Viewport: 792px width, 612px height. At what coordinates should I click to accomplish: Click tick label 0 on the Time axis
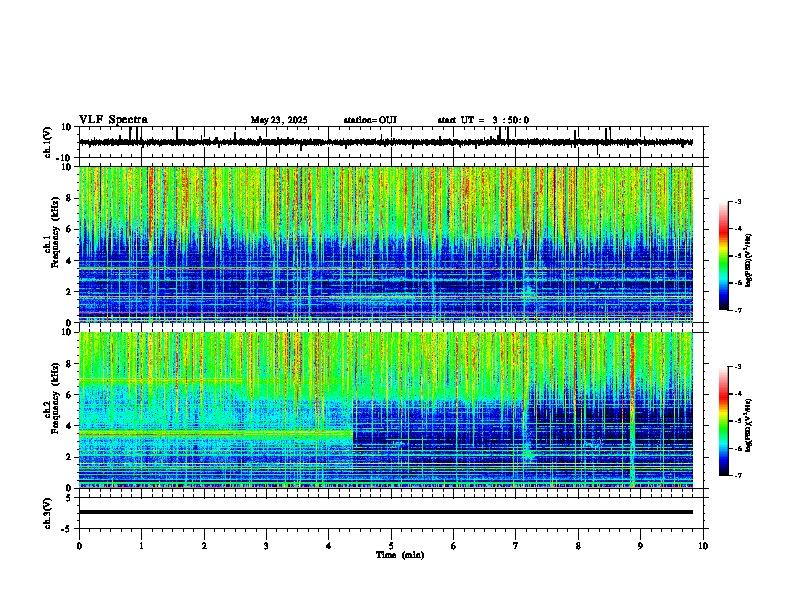click(79, 546)
